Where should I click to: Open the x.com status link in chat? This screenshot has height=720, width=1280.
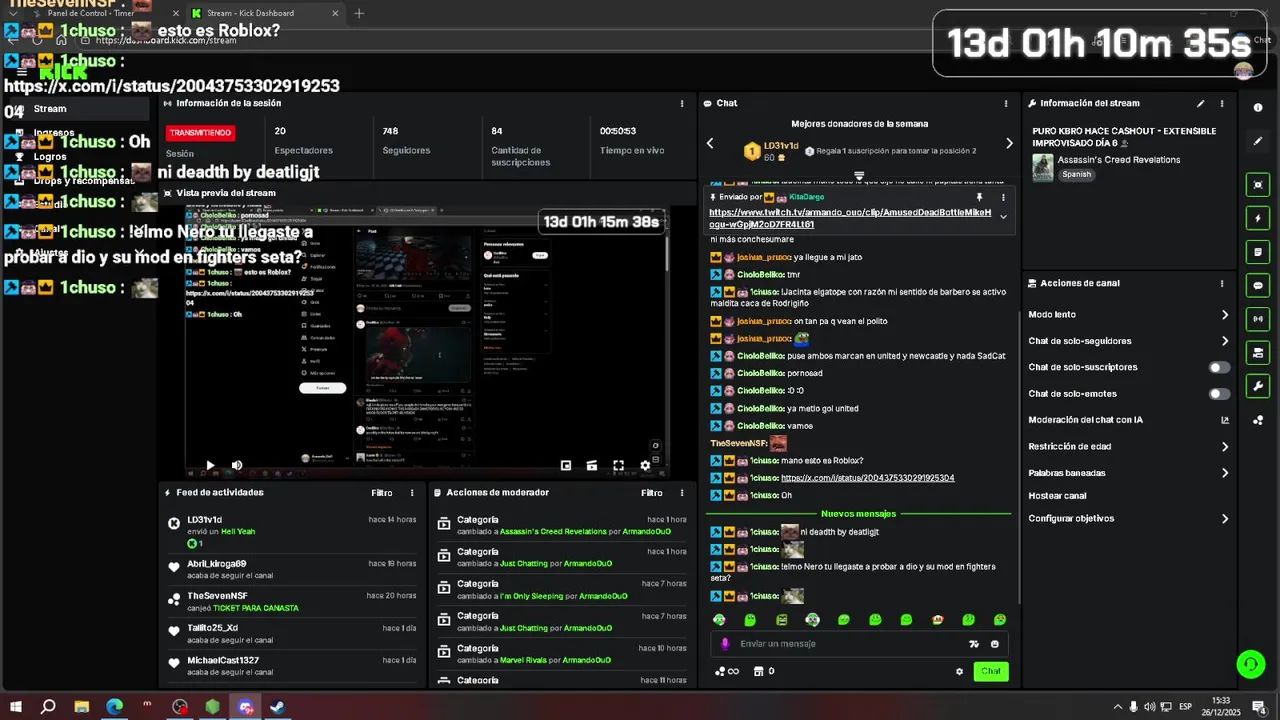[867, 478]
